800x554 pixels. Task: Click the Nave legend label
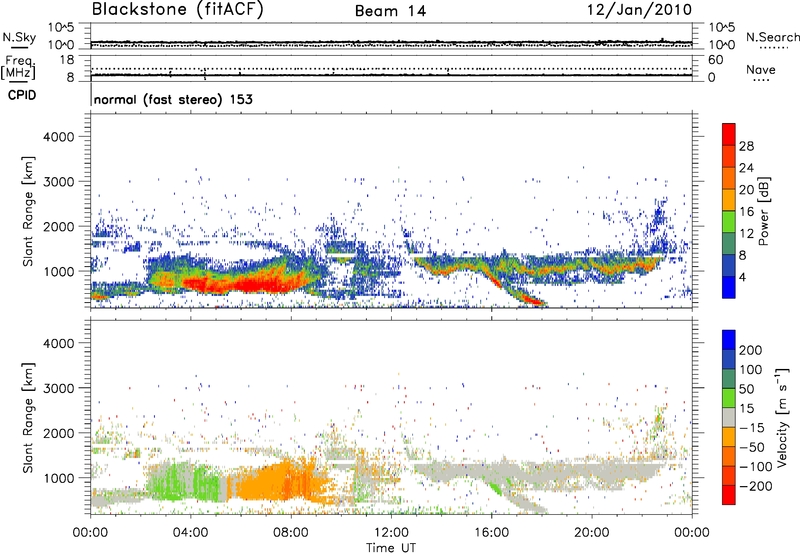(x=761, y=70)
